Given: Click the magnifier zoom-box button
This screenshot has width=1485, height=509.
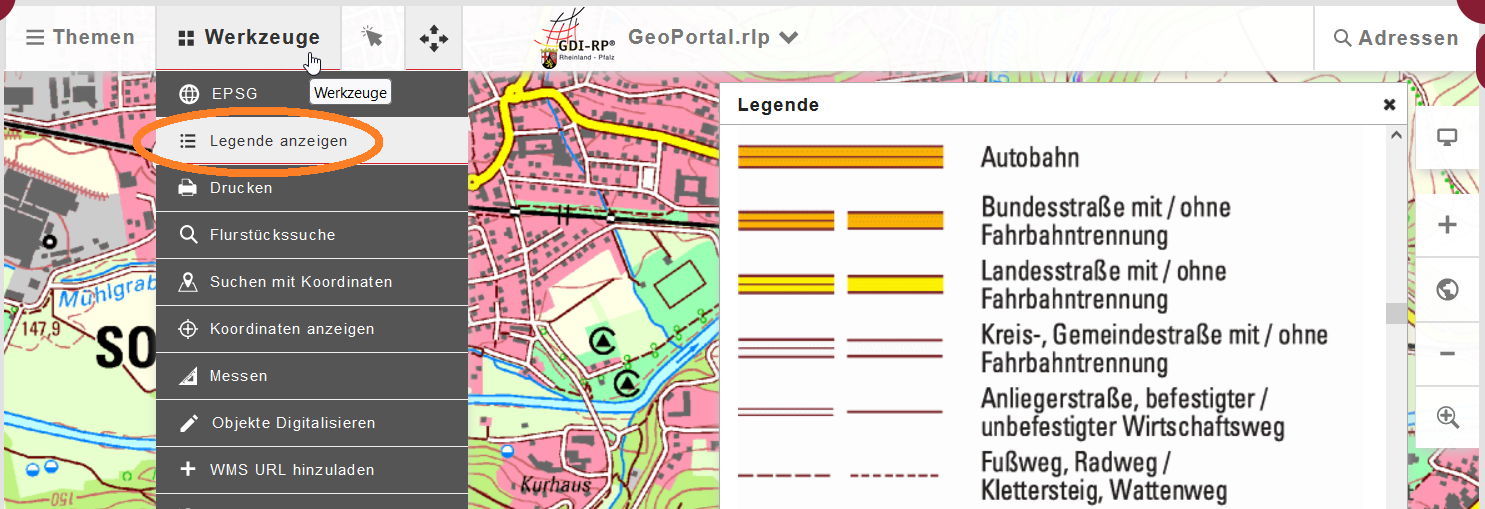Looking at the screenshot, I should pos(1447,417).
